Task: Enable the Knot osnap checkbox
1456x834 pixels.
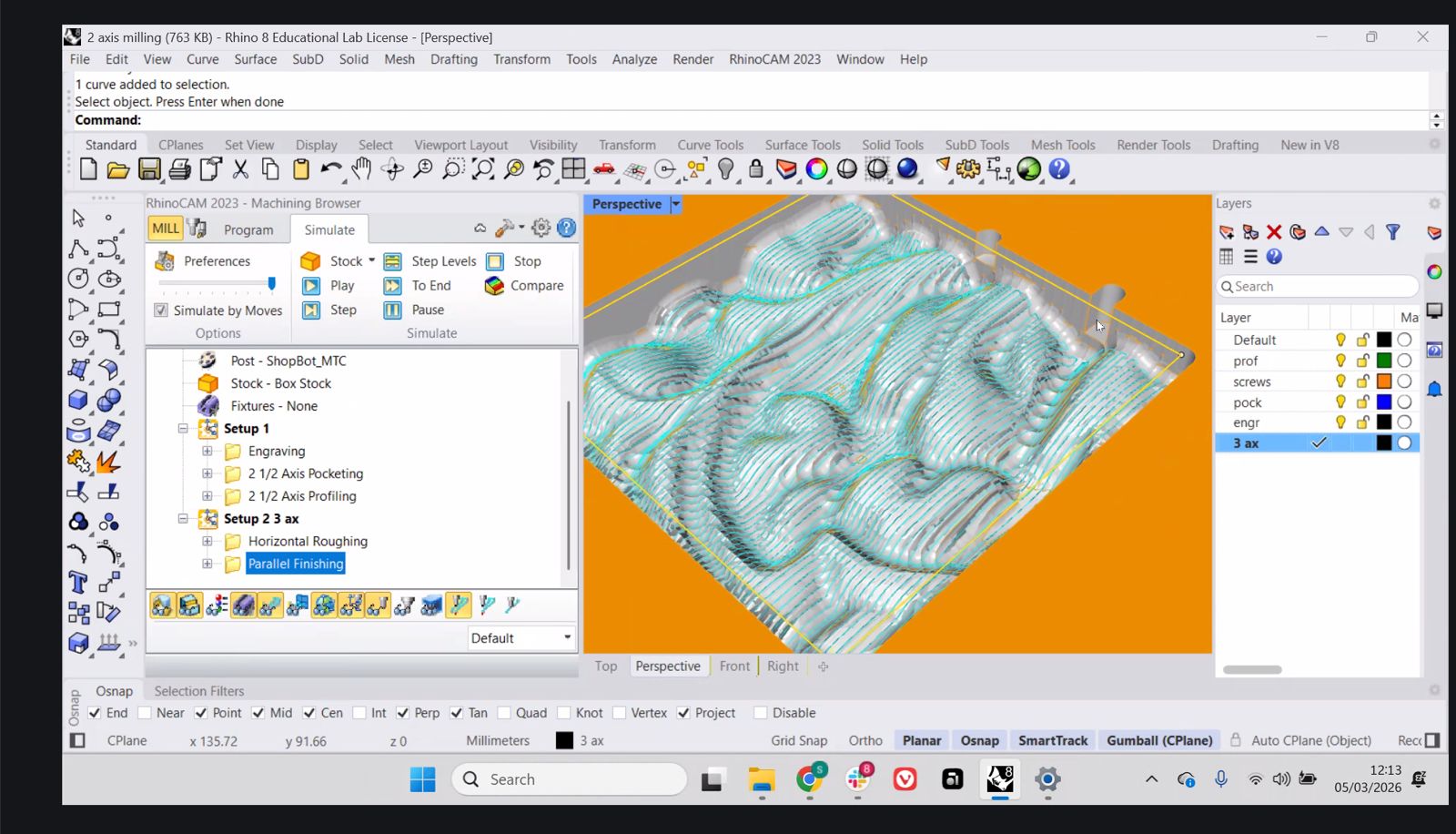Action: pos(564,713)
